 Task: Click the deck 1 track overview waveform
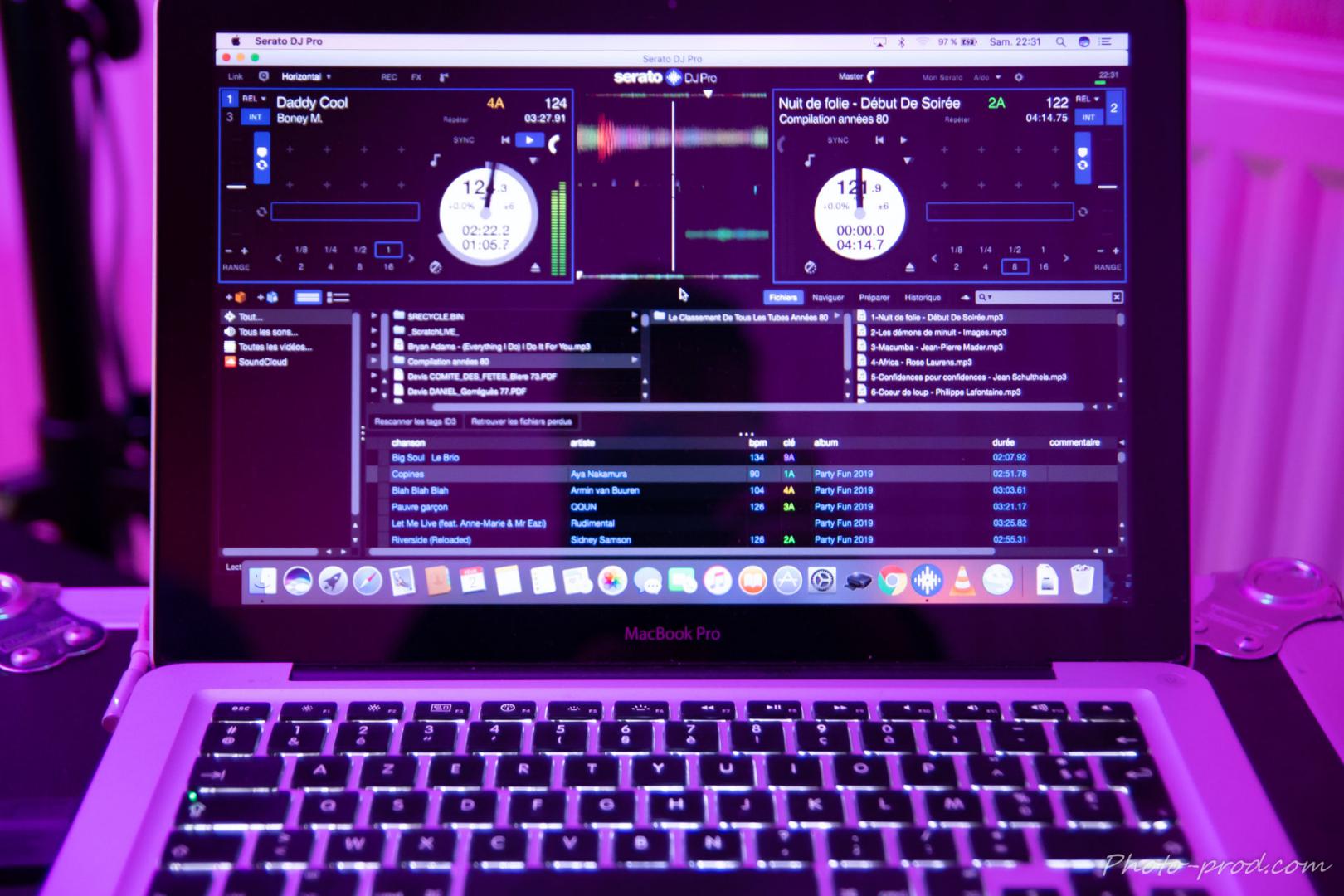coord(344,212)
